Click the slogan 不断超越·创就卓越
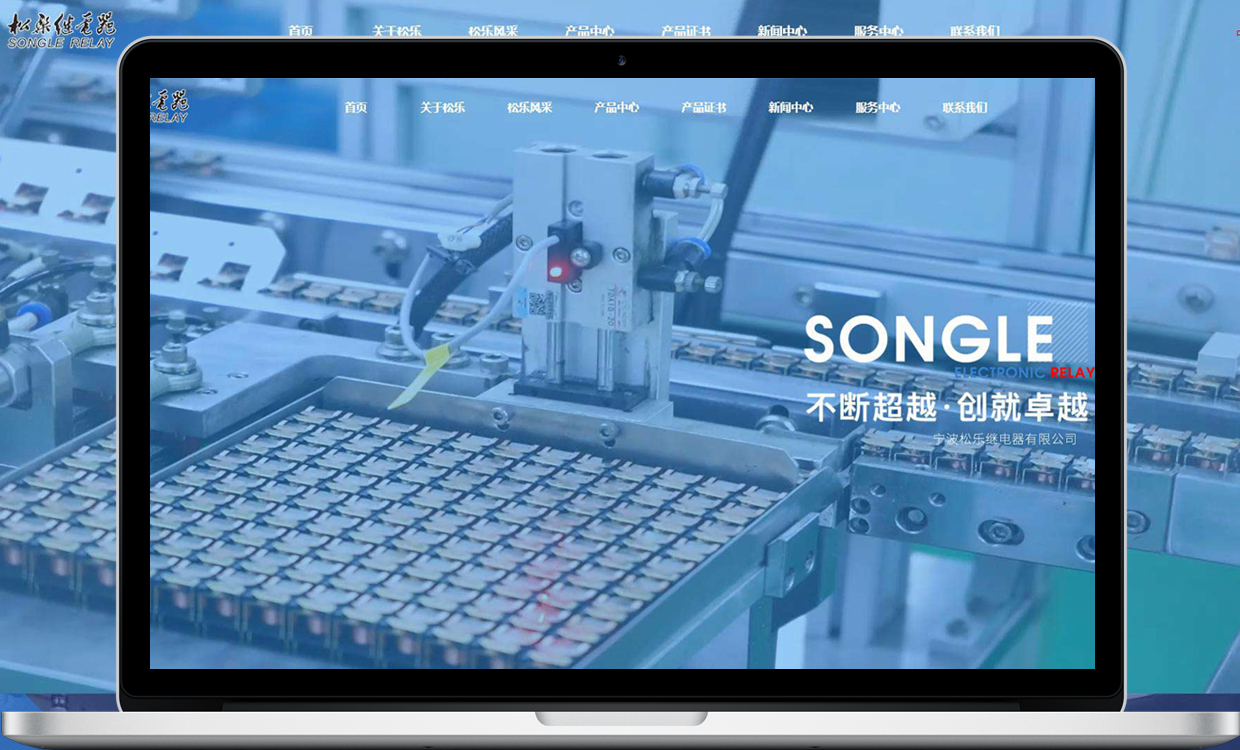 pyautogui.click(x=946, y=407)
